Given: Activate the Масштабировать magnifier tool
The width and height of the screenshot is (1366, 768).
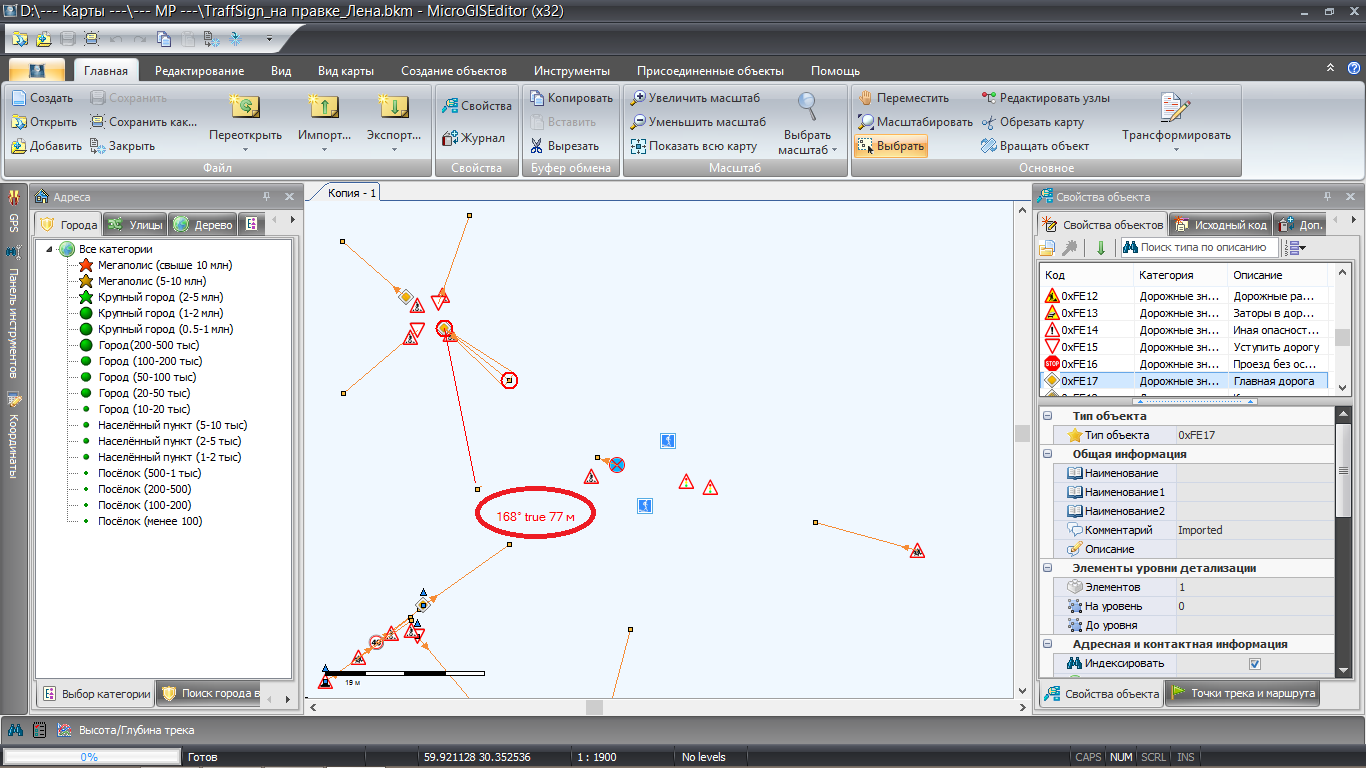Looking at the screenshot, I should pos(865,122).
